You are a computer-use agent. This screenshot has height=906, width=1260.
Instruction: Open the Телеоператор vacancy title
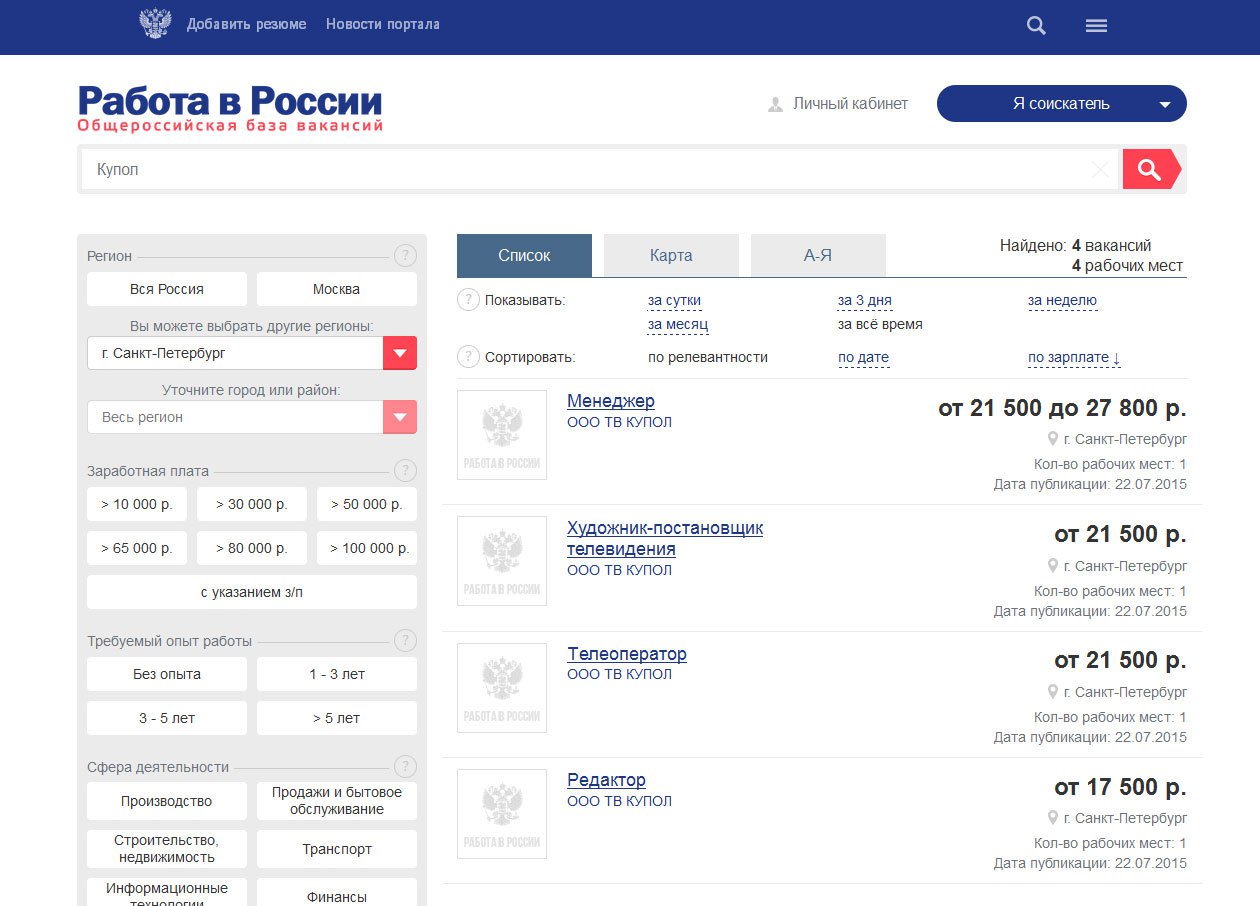[x=627, y=654]
